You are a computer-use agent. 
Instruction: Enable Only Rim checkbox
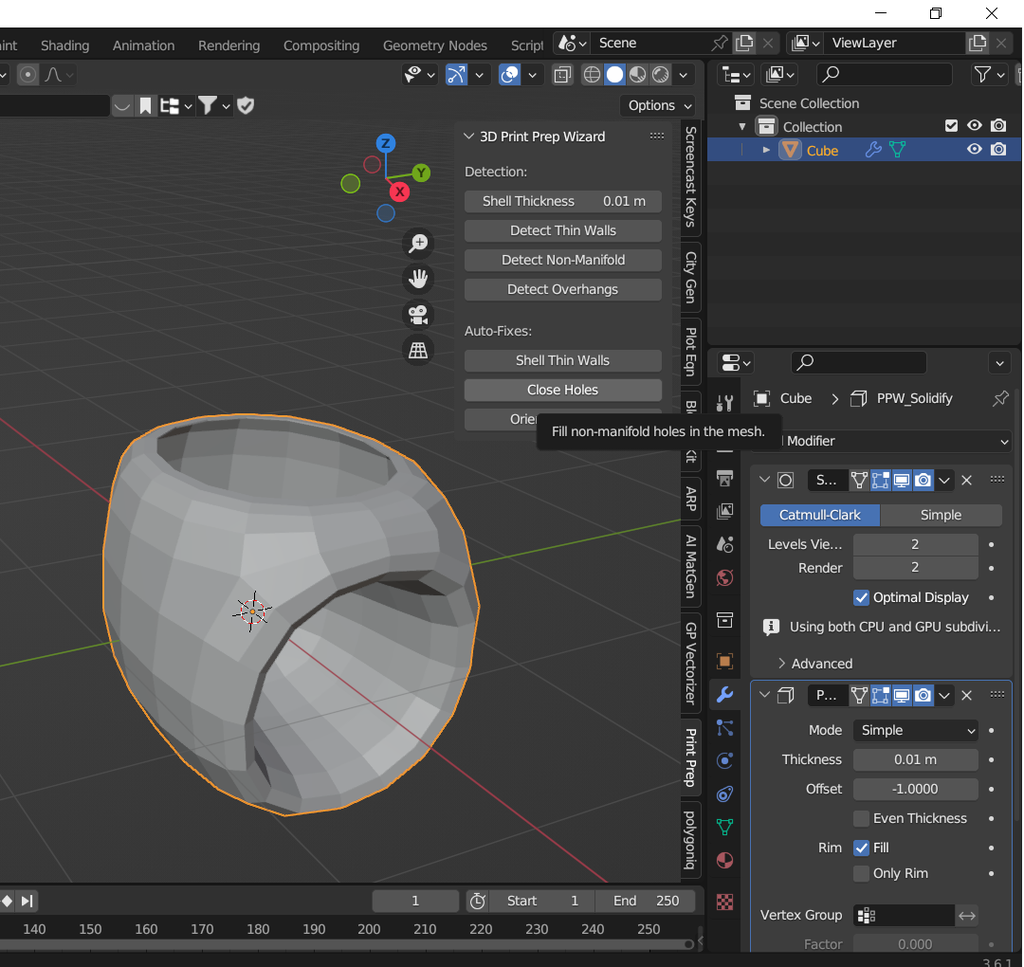[861, 874]
